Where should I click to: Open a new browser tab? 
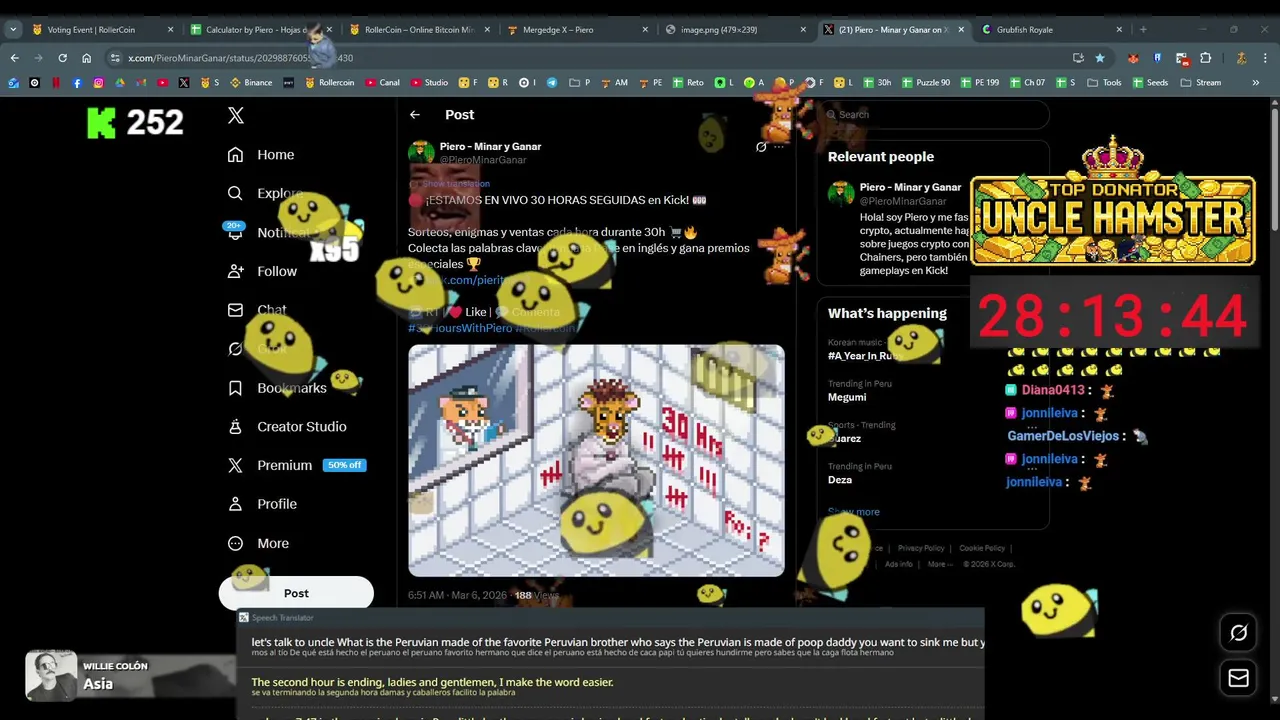(x=1143, y=30)
